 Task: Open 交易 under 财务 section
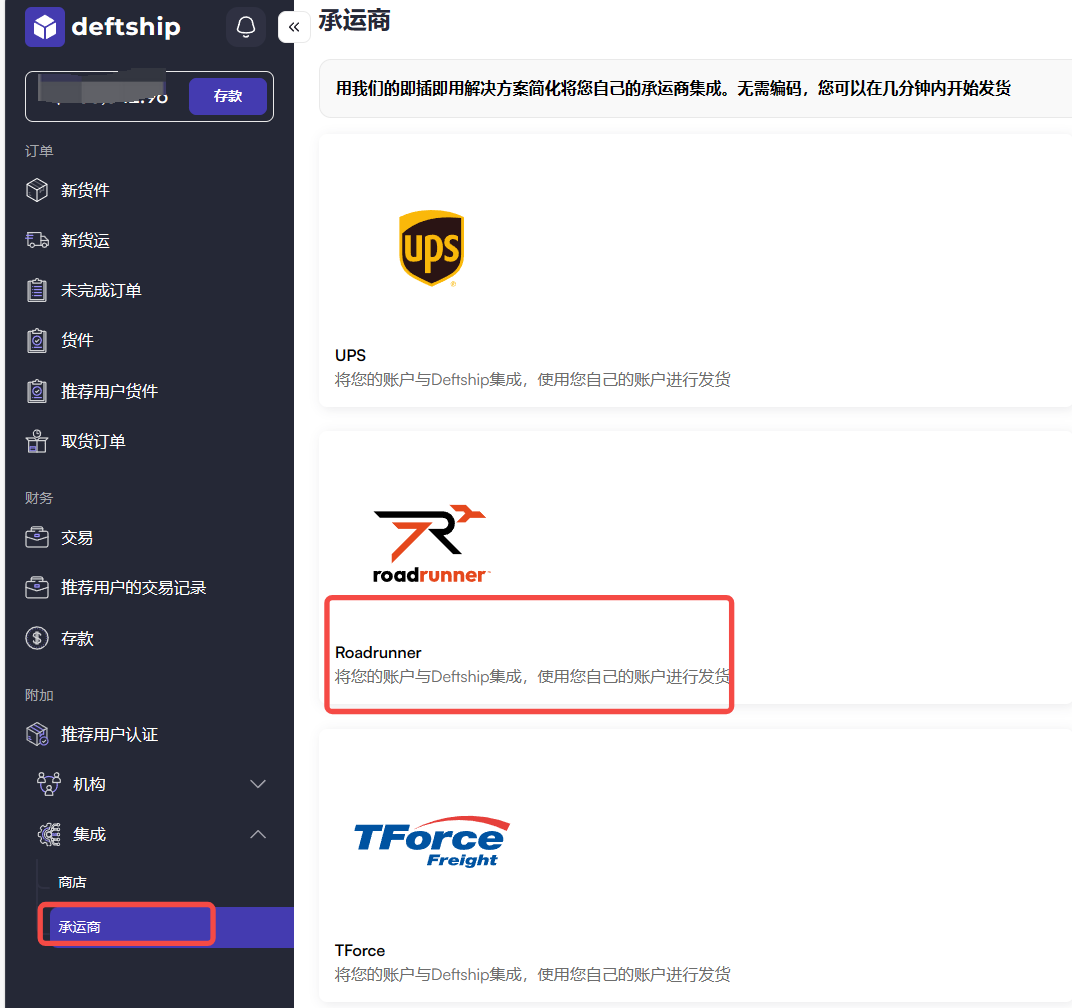click(x=77, y=538)
